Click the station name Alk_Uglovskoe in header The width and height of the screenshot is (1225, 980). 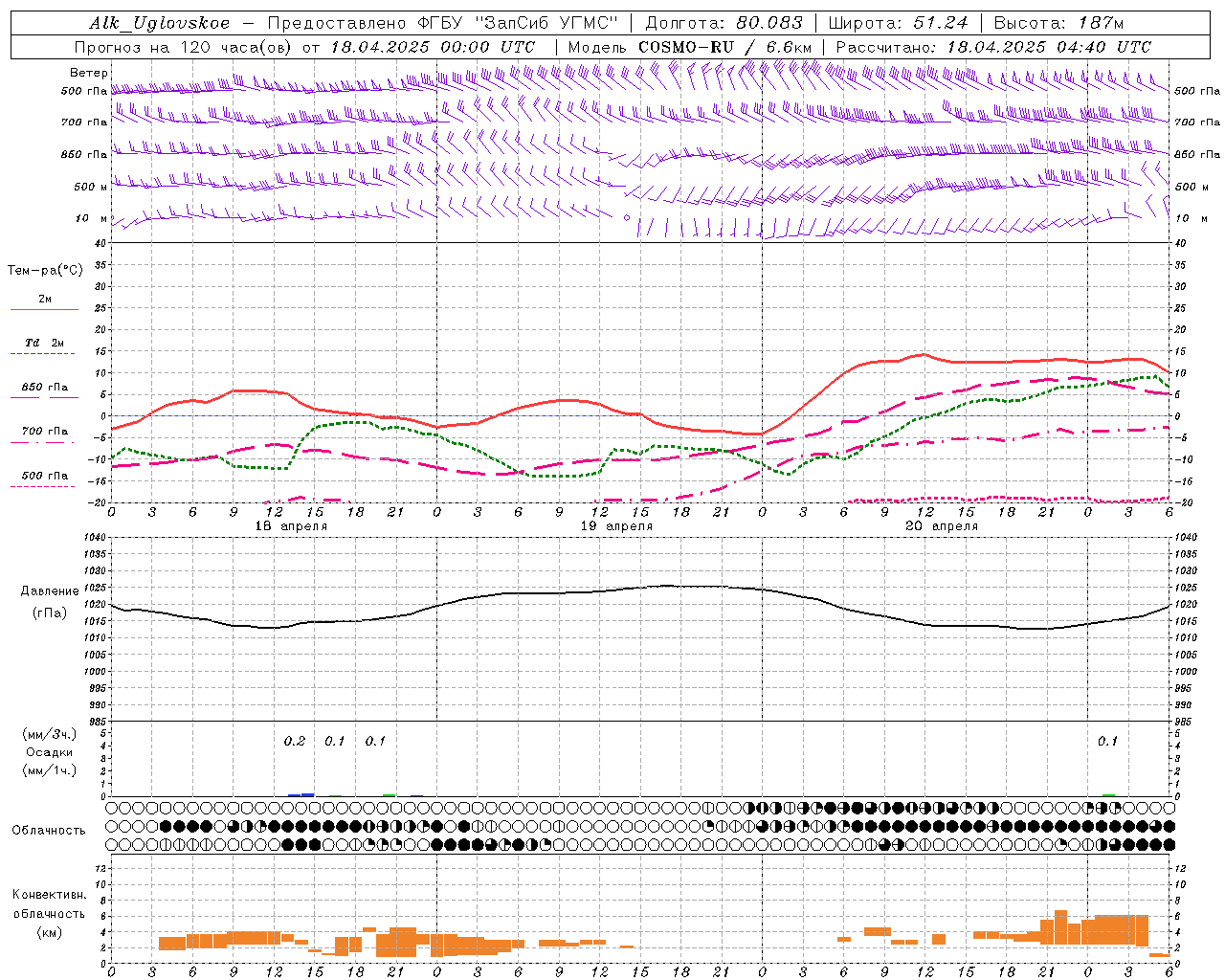pos(160,23)
